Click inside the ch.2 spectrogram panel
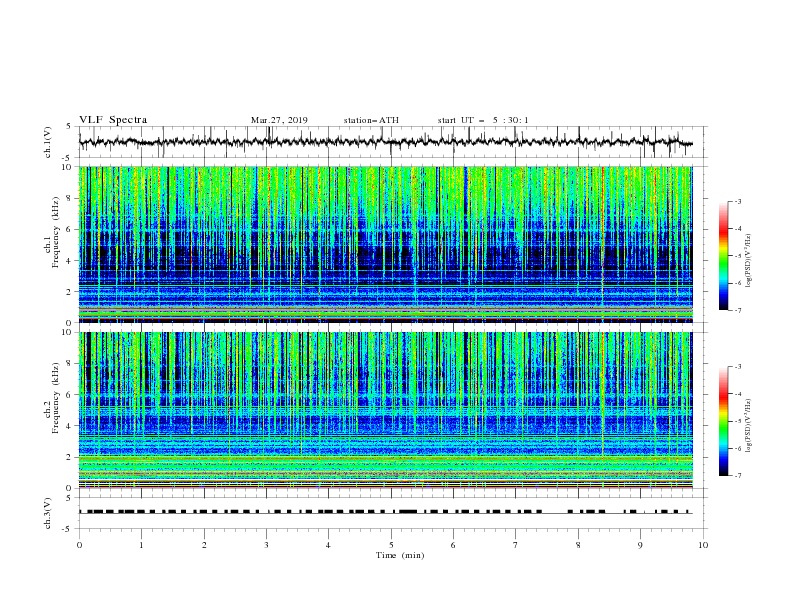 point(385,410)
